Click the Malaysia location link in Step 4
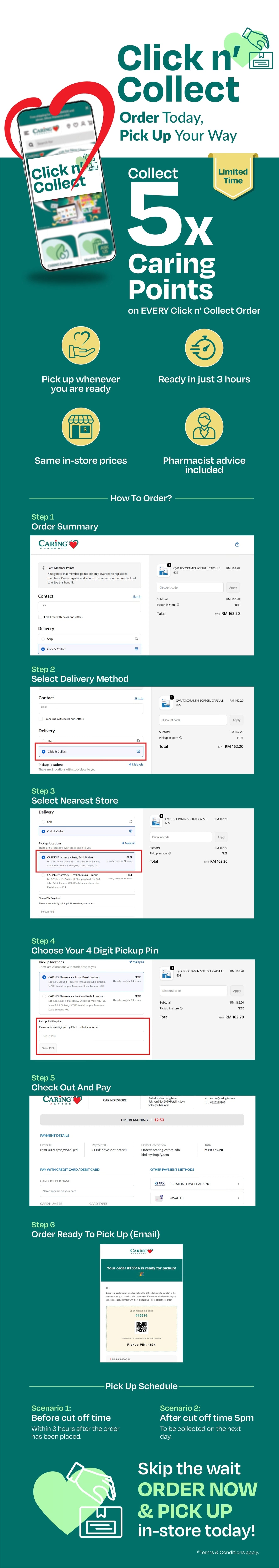 click(136, 962)
